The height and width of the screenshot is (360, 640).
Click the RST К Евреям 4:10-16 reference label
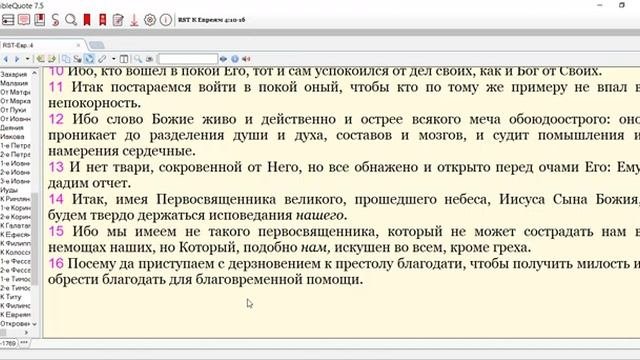tap(211, 20)
